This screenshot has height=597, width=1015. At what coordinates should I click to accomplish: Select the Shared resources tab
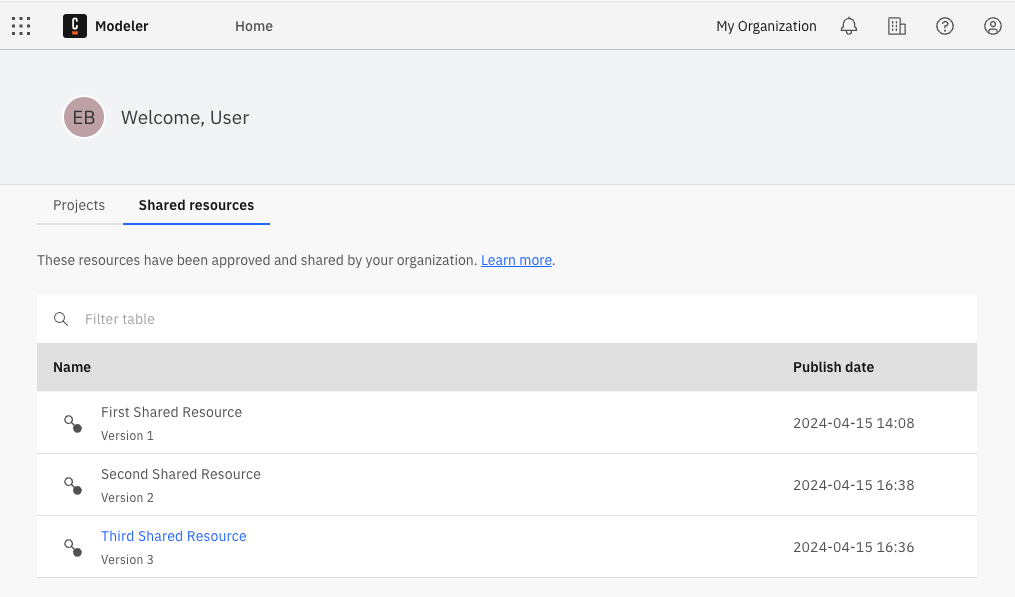(196, 205)
